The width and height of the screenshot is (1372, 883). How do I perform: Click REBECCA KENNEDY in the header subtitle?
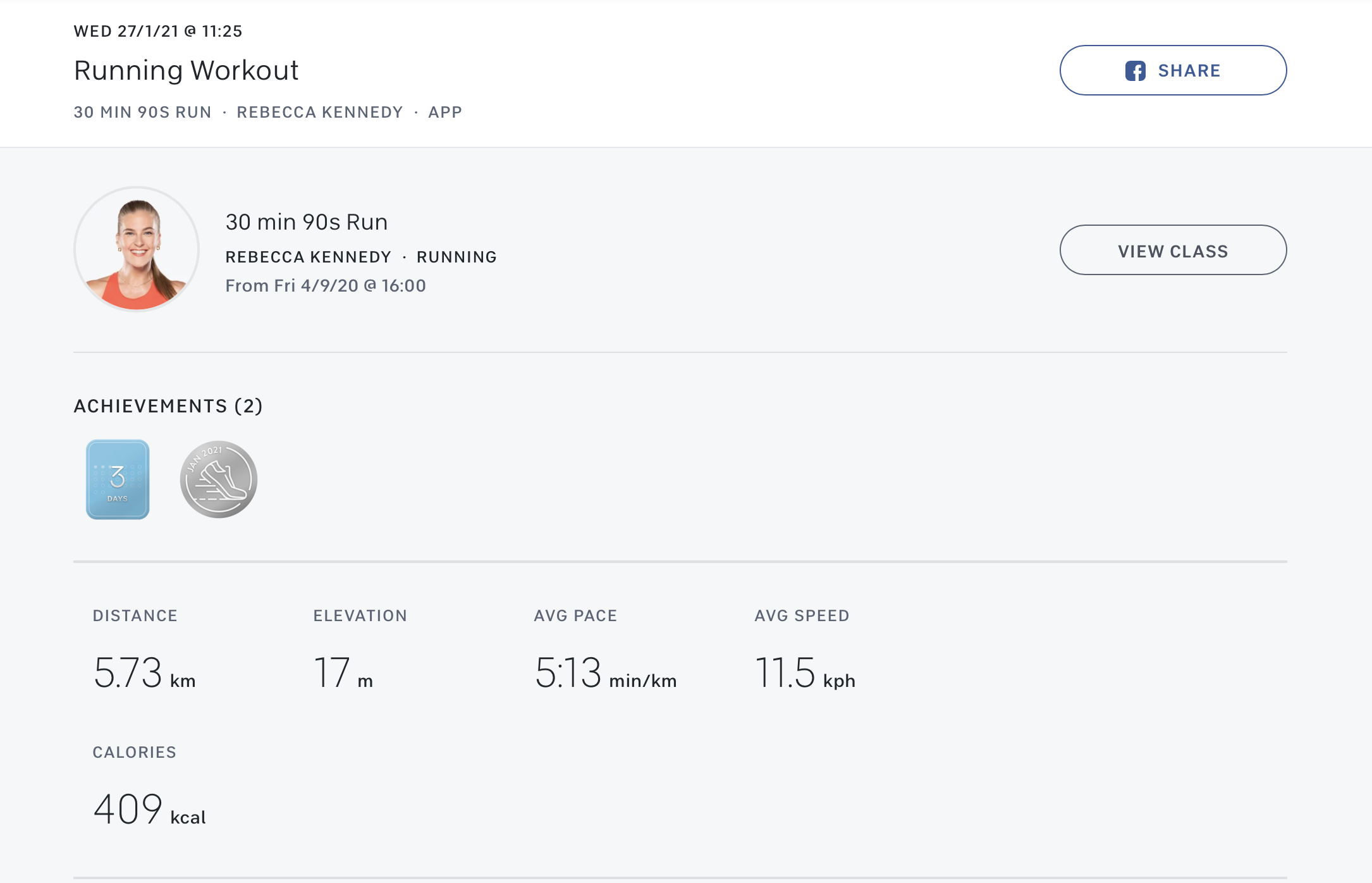[x=320, y=113]
